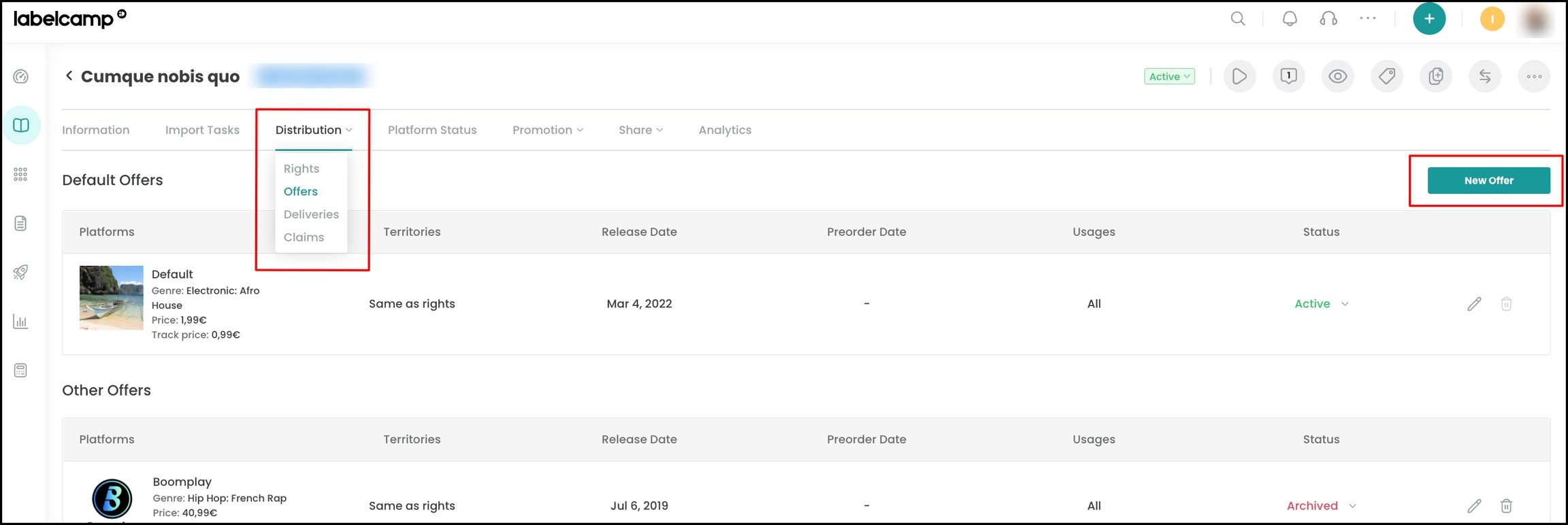Switch to the Platform Status tab
The image size is (1568, 525).
(x=432, y=130)
